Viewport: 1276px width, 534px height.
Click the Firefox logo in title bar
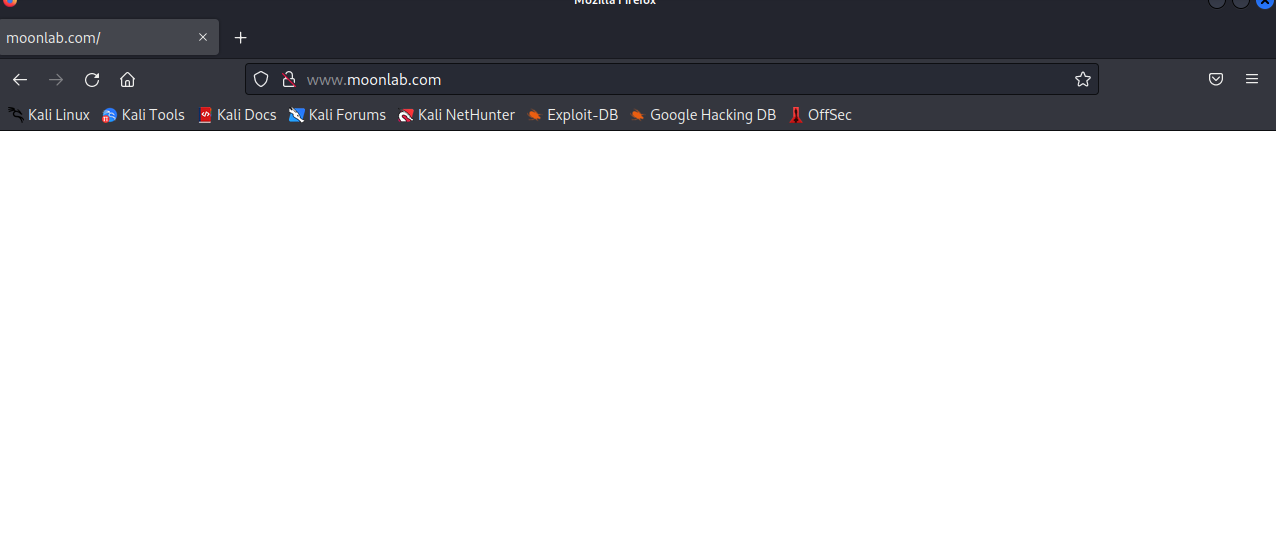[x=10, y=3]
